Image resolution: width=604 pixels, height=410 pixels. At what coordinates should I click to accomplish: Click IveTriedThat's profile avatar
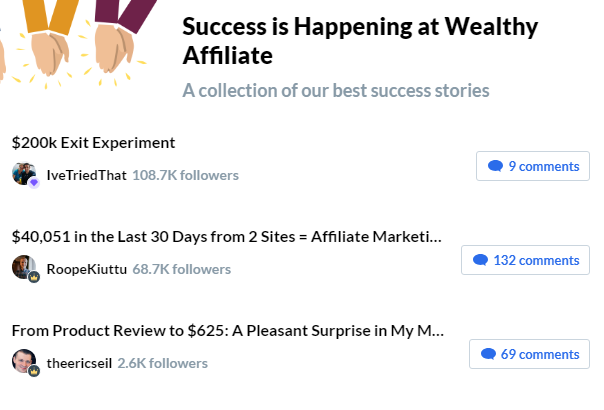(x=23, y=173)
